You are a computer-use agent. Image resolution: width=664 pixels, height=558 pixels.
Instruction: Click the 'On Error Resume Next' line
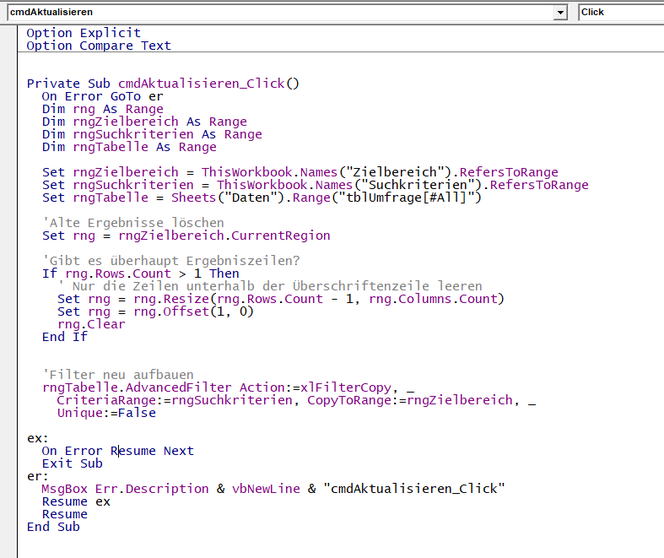coord(118,451)
